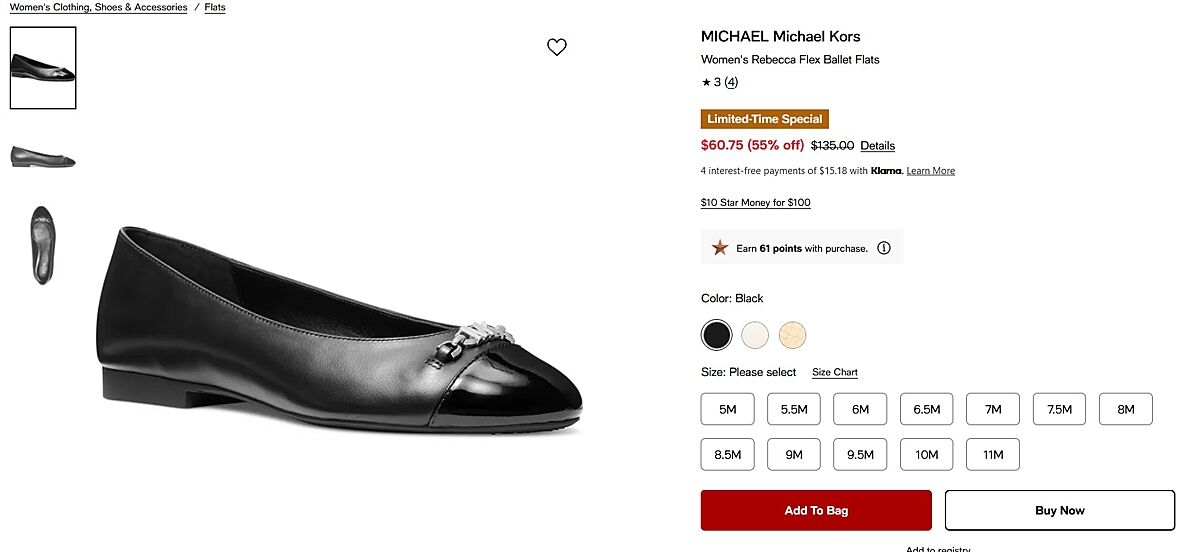Pick size 9M
Screen dimensions: 1200x552
pos(794,455)
